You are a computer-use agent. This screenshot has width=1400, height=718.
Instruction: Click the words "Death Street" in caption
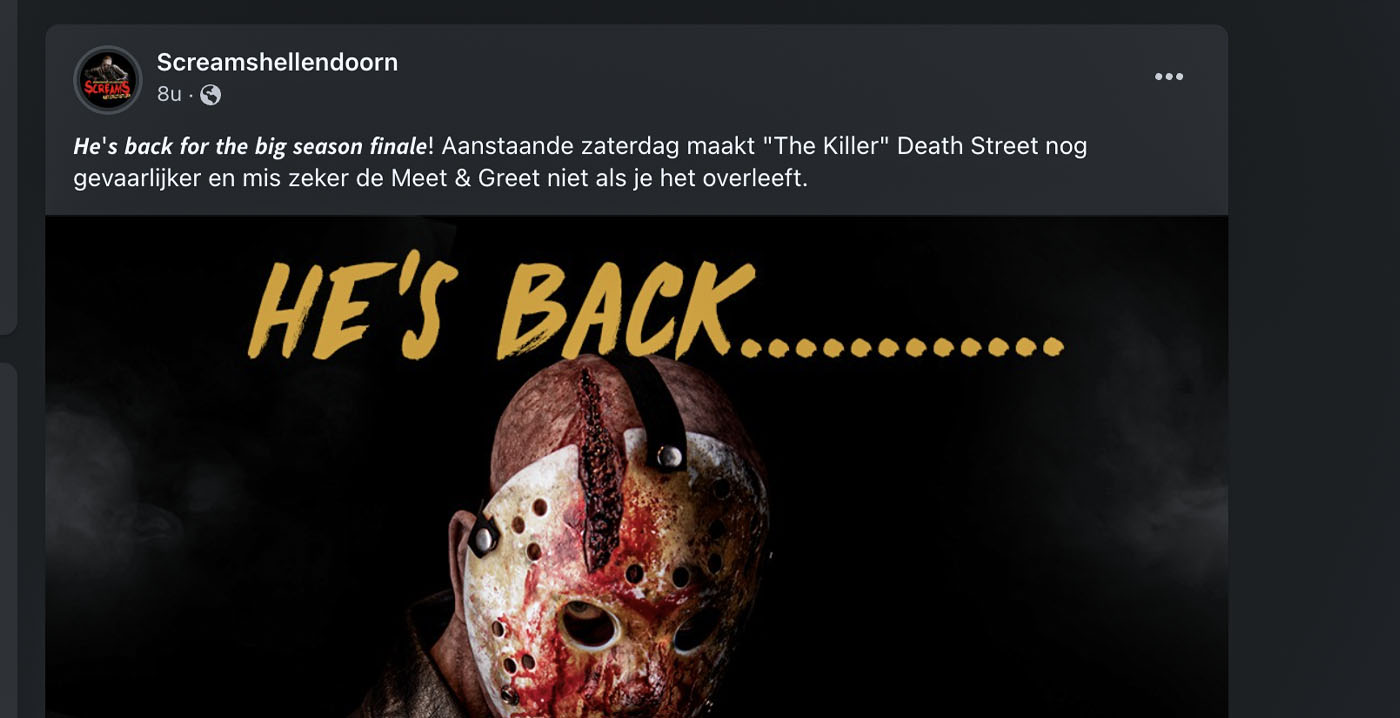click(x=966, y=146)
